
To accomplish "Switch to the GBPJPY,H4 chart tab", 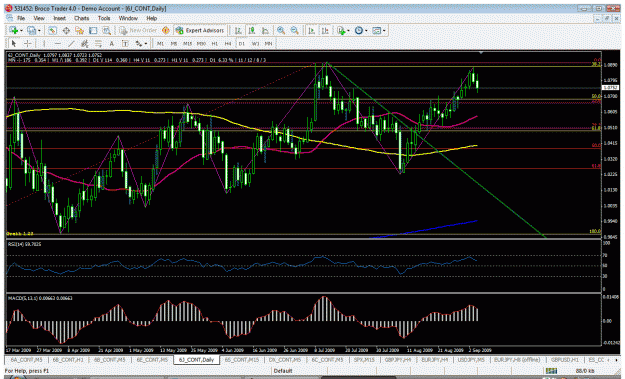I will (x=397, y=360).
